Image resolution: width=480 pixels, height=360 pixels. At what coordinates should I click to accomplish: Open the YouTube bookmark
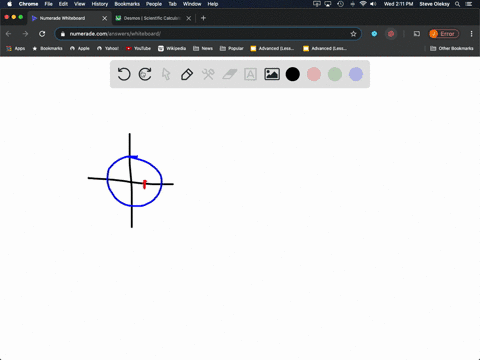pos(138,48)
